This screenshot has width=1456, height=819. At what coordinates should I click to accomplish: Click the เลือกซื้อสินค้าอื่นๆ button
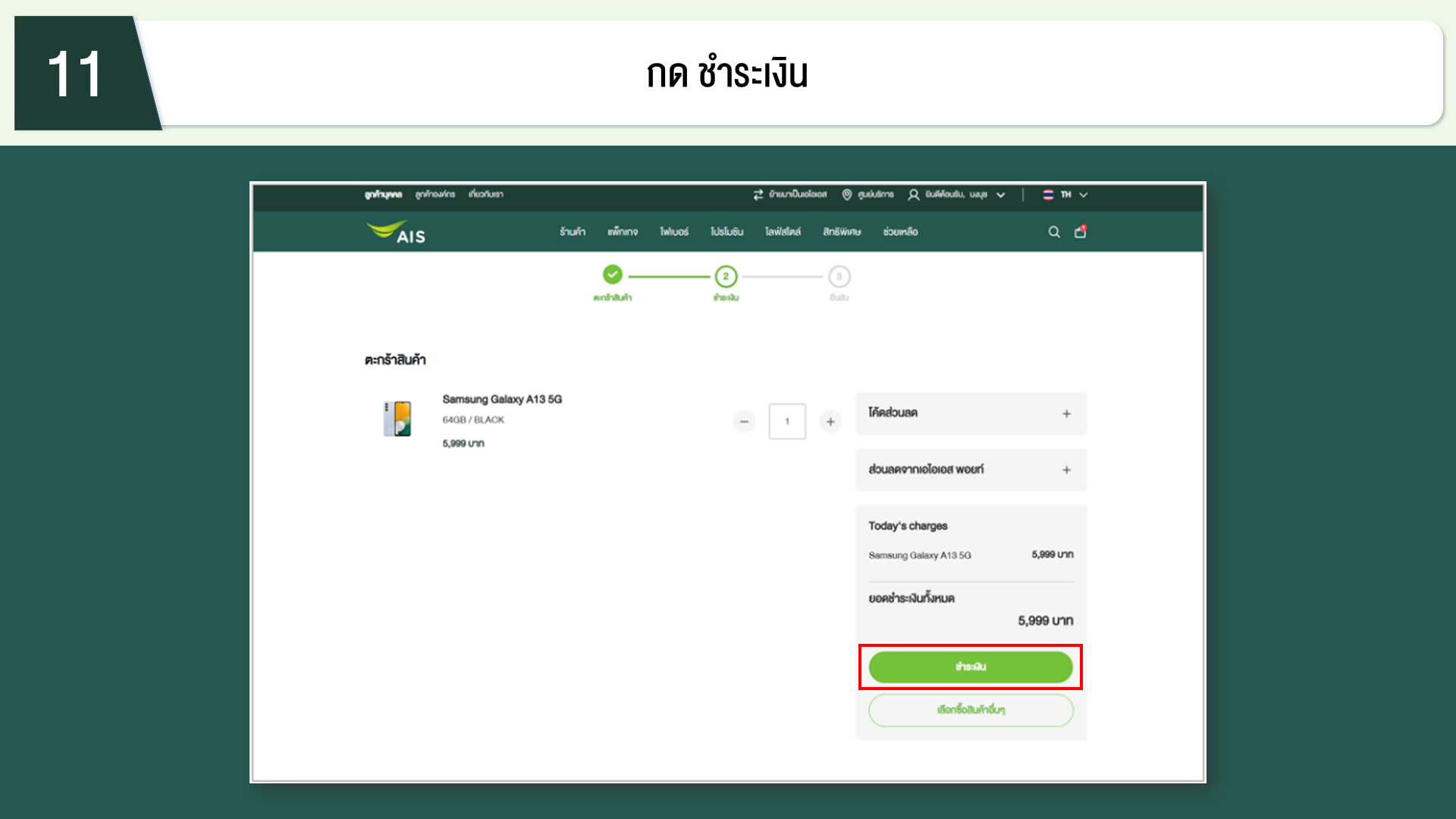pyautogui.click(x=971, y=710)
